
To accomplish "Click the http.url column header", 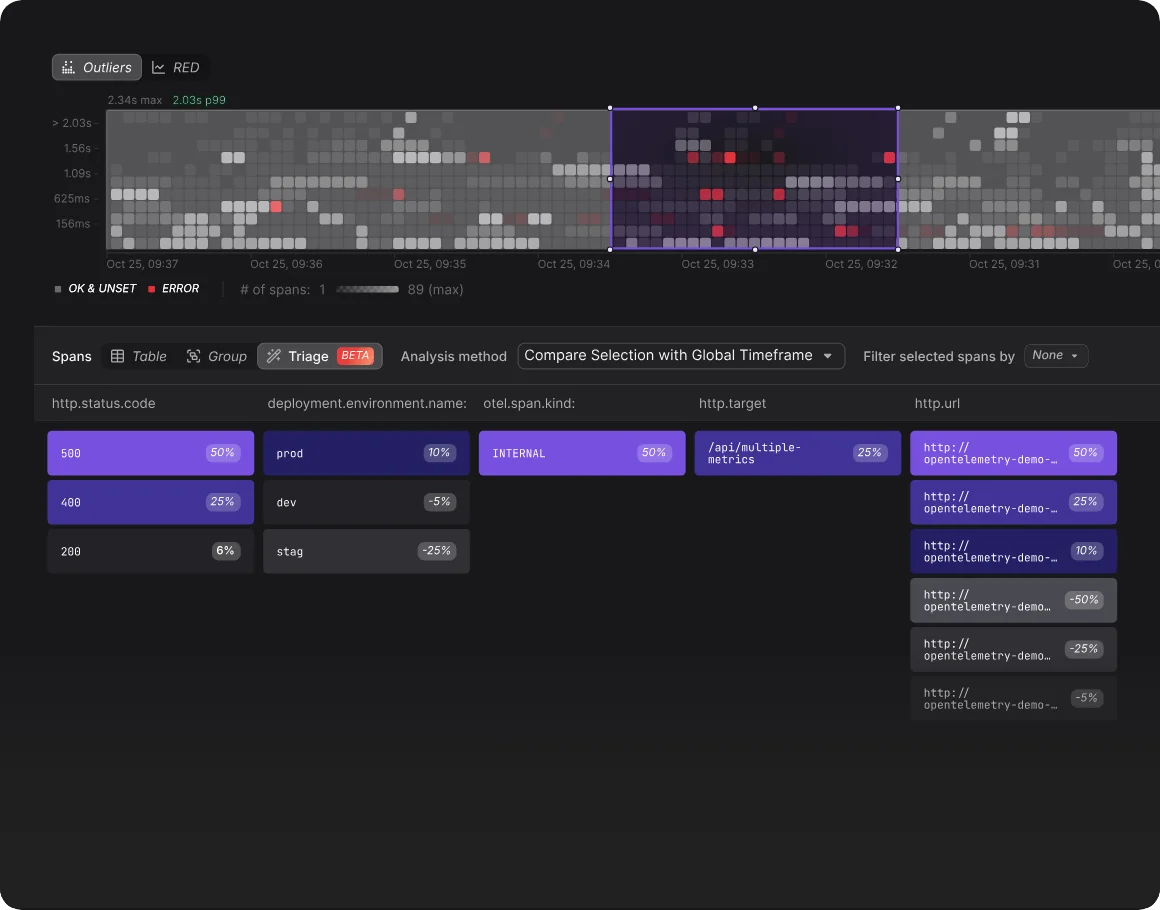I will coord(937,403).
